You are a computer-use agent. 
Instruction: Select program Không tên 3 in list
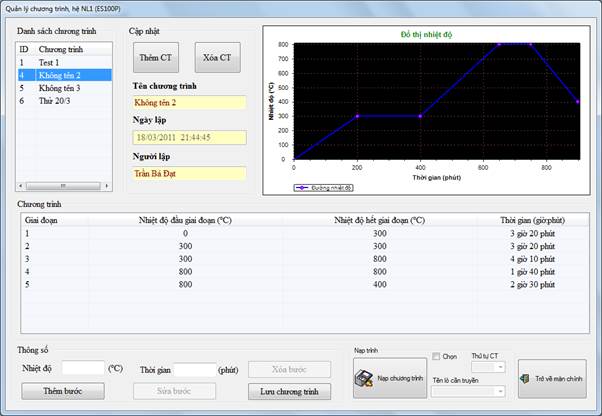point(64,88)
